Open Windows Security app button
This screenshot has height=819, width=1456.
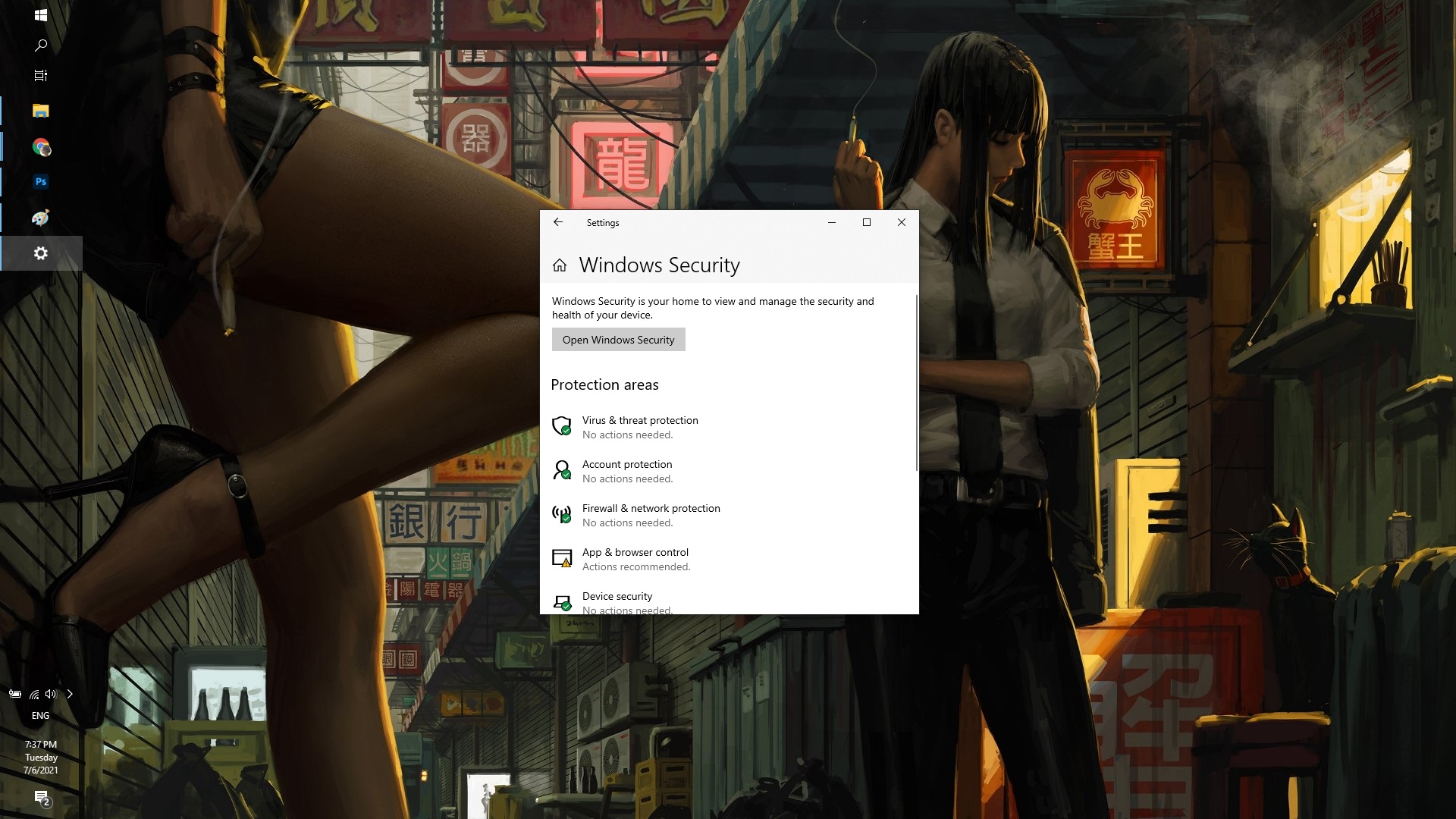[x=618, y=339]
